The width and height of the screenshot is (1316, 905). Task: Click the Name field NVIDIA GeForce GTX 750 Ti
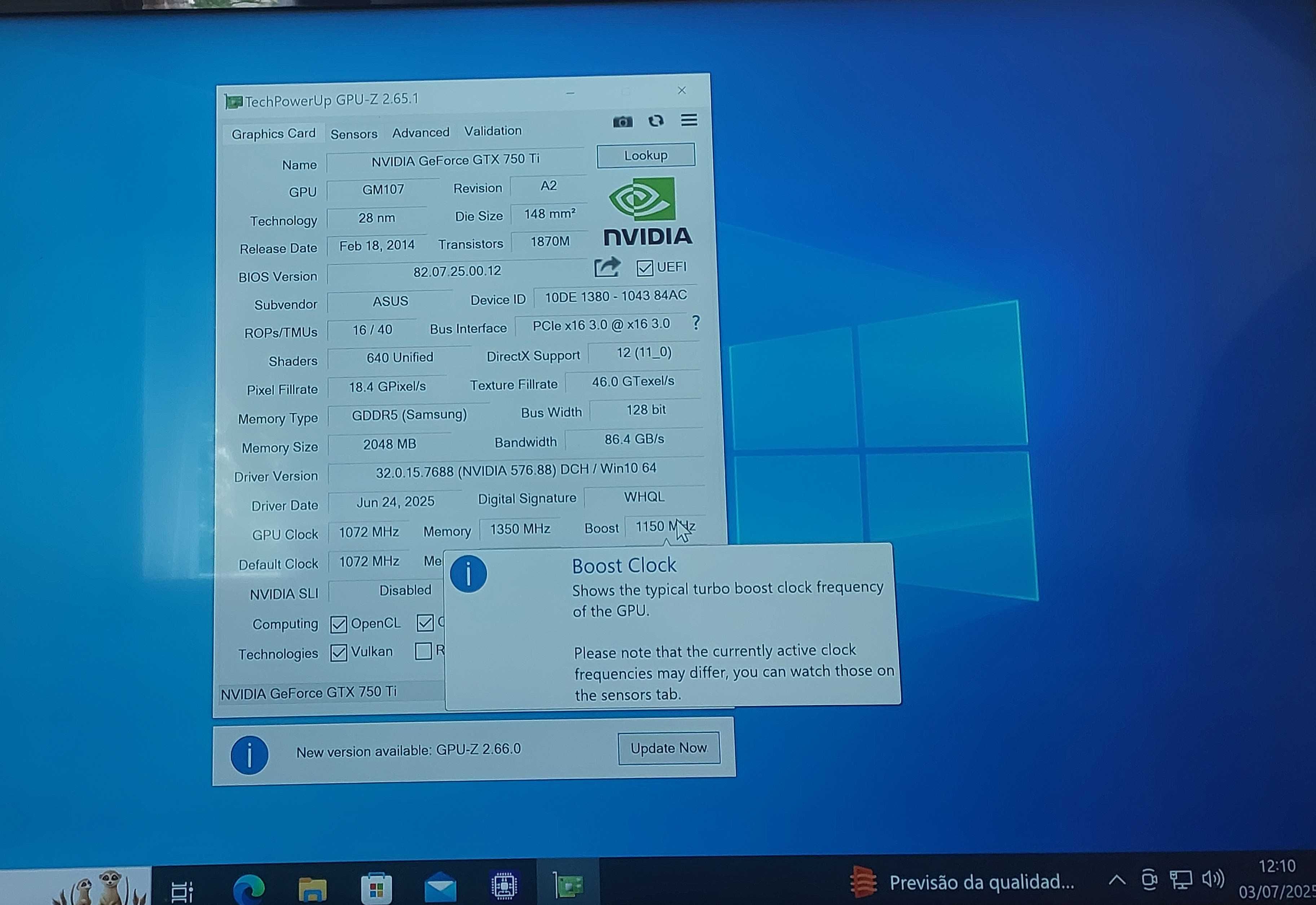coord(455,161)
